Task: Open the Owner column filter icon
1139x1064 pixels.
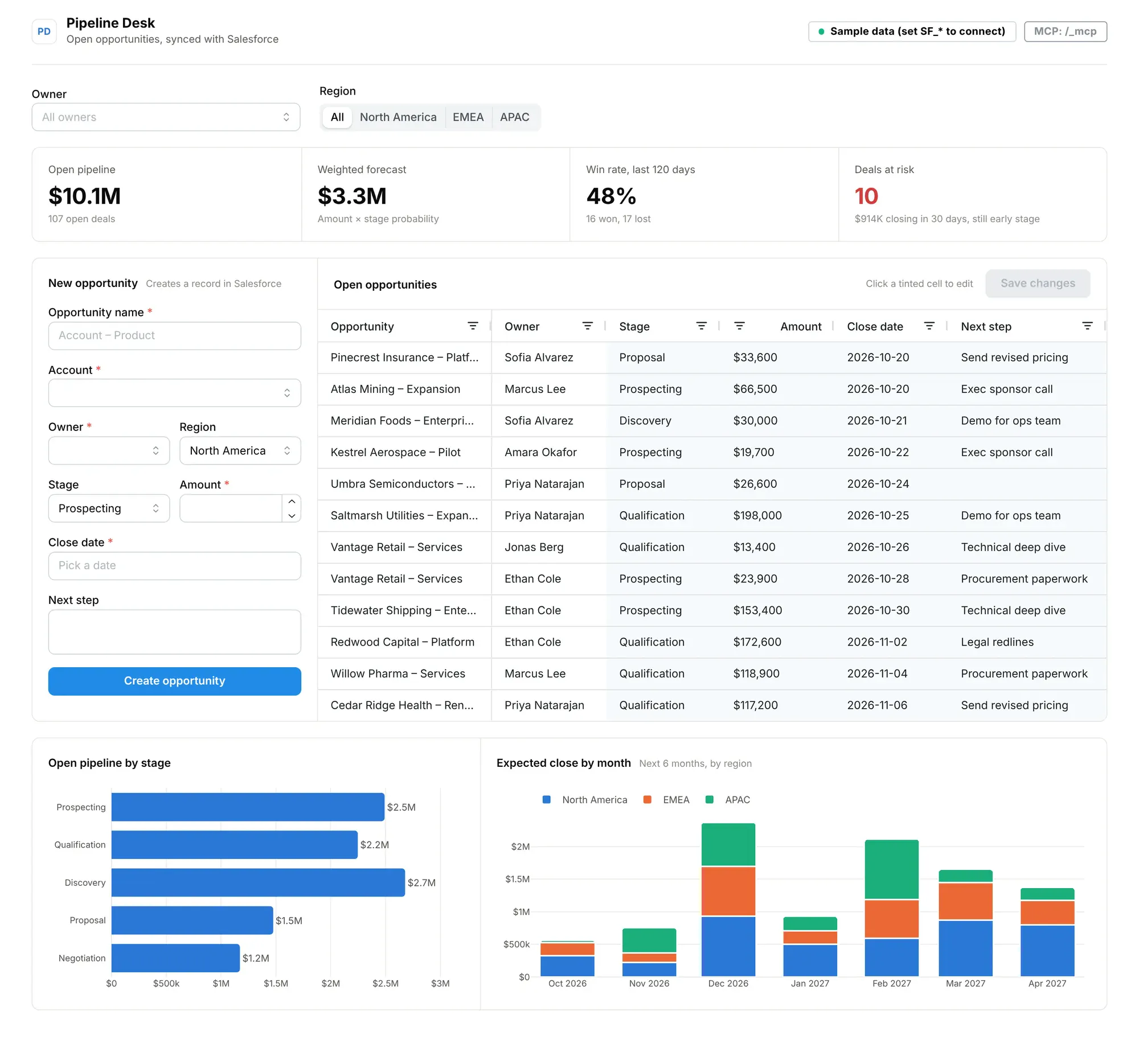Action: click(587, 326)
